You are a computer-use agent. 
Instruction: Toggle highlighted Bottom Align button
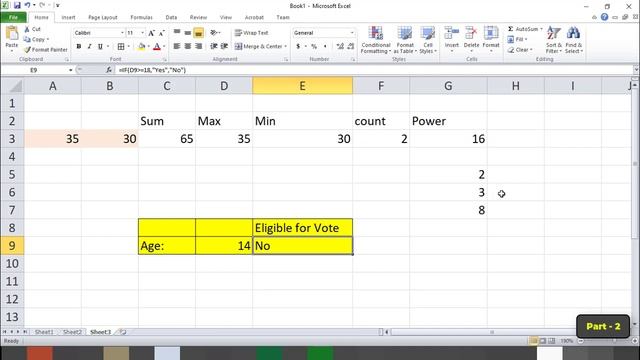(198, 33)
